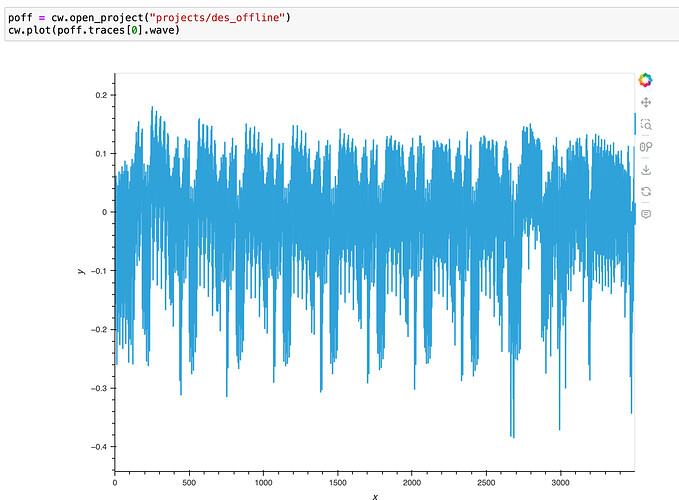
Task: Toggle the Hover tooltip tool
Action: coord(646,214)
